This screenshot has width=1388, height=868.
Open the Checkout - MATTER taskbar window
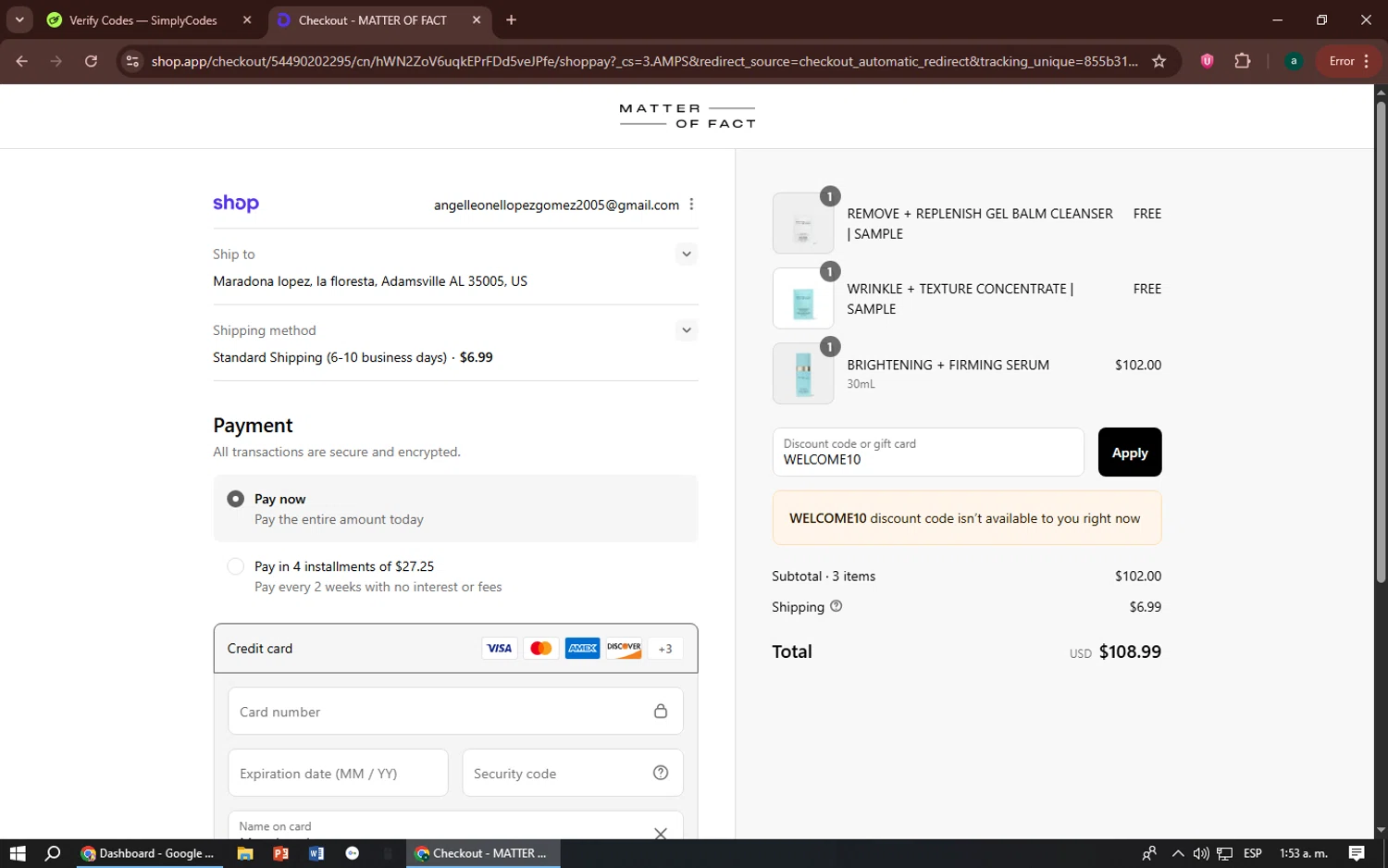[x=483, y=853]
